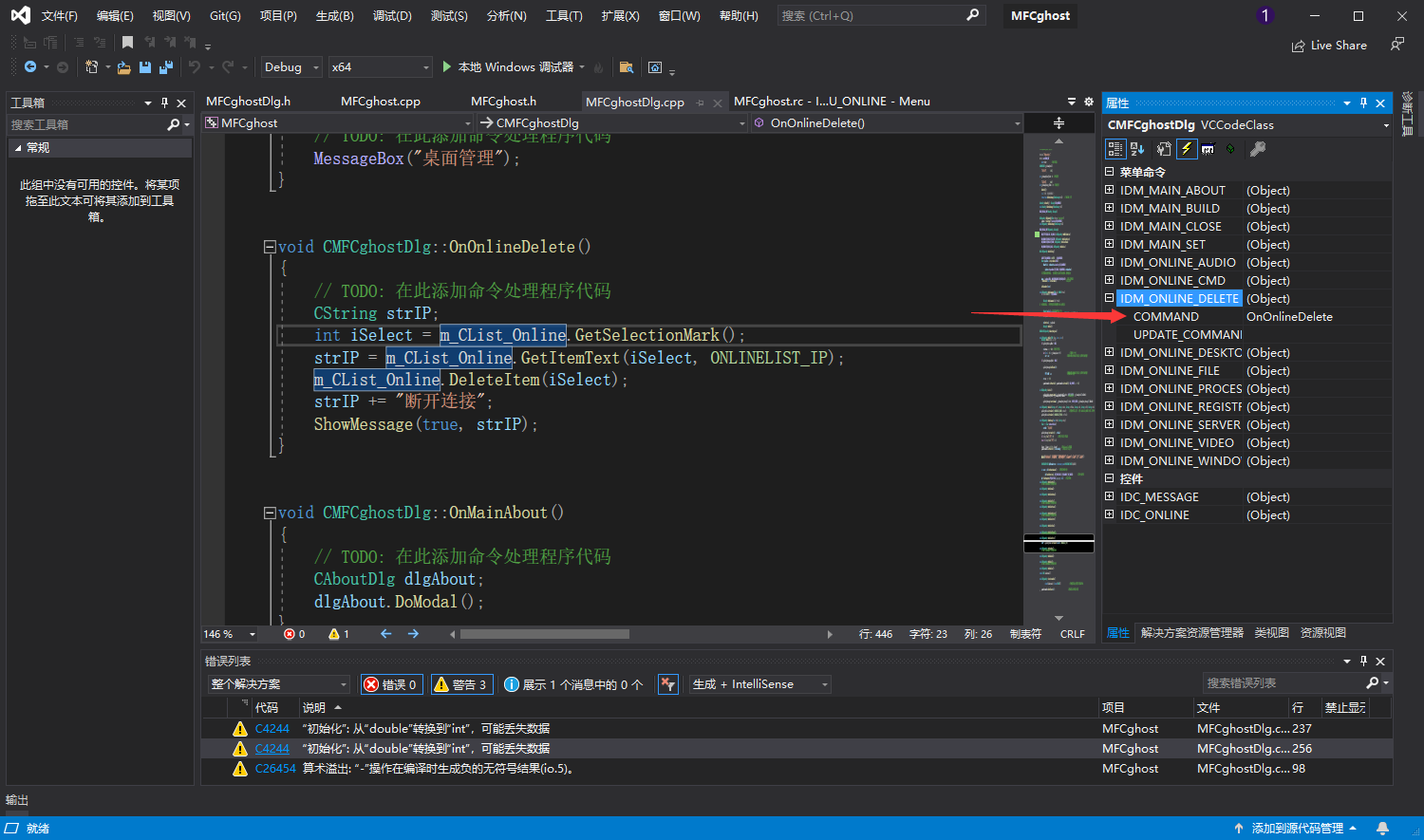The image size is (1424, 840).
Task: Click the Save All toolbar icon
Action: (x=166, y=67)
